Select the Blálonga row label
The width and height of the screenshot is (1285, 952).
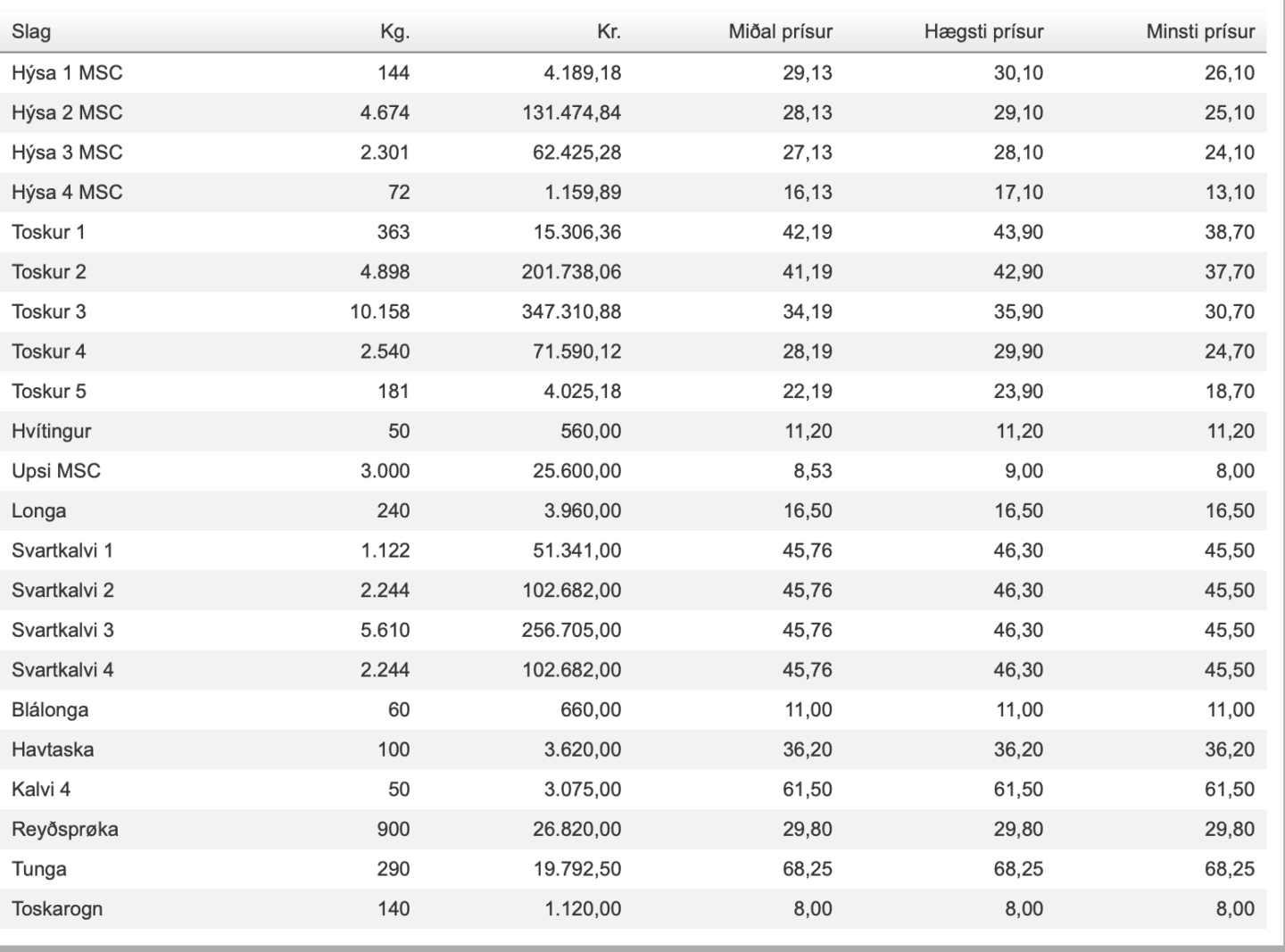(50, 710)
